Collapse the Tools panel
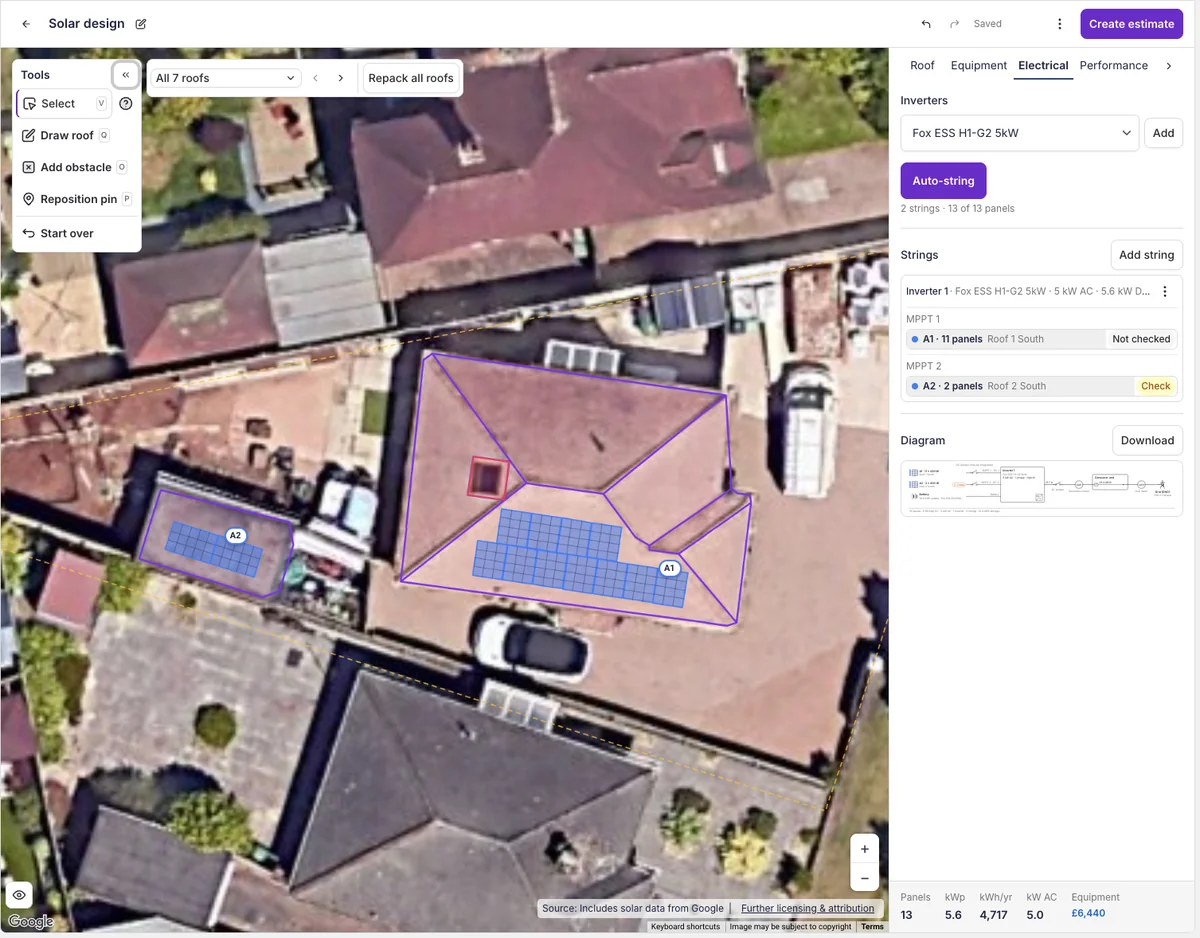The width and height of the screenshot is (1200, 938). (126, 75)
